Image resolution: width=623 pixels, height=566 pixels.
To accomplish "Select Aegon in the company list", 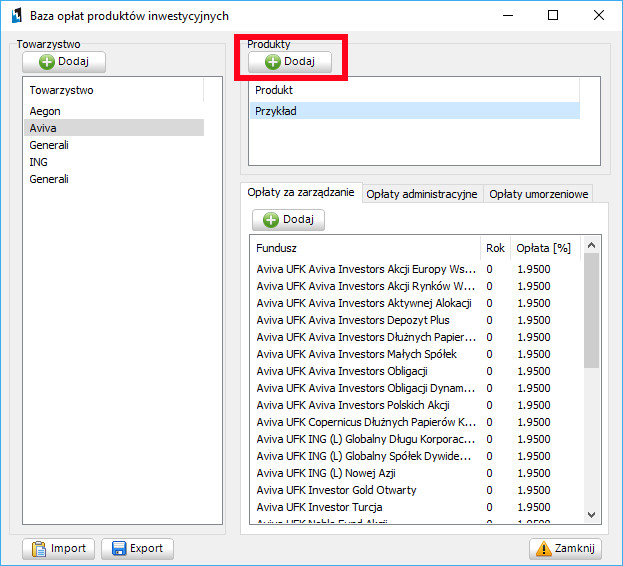I will 45,111.
